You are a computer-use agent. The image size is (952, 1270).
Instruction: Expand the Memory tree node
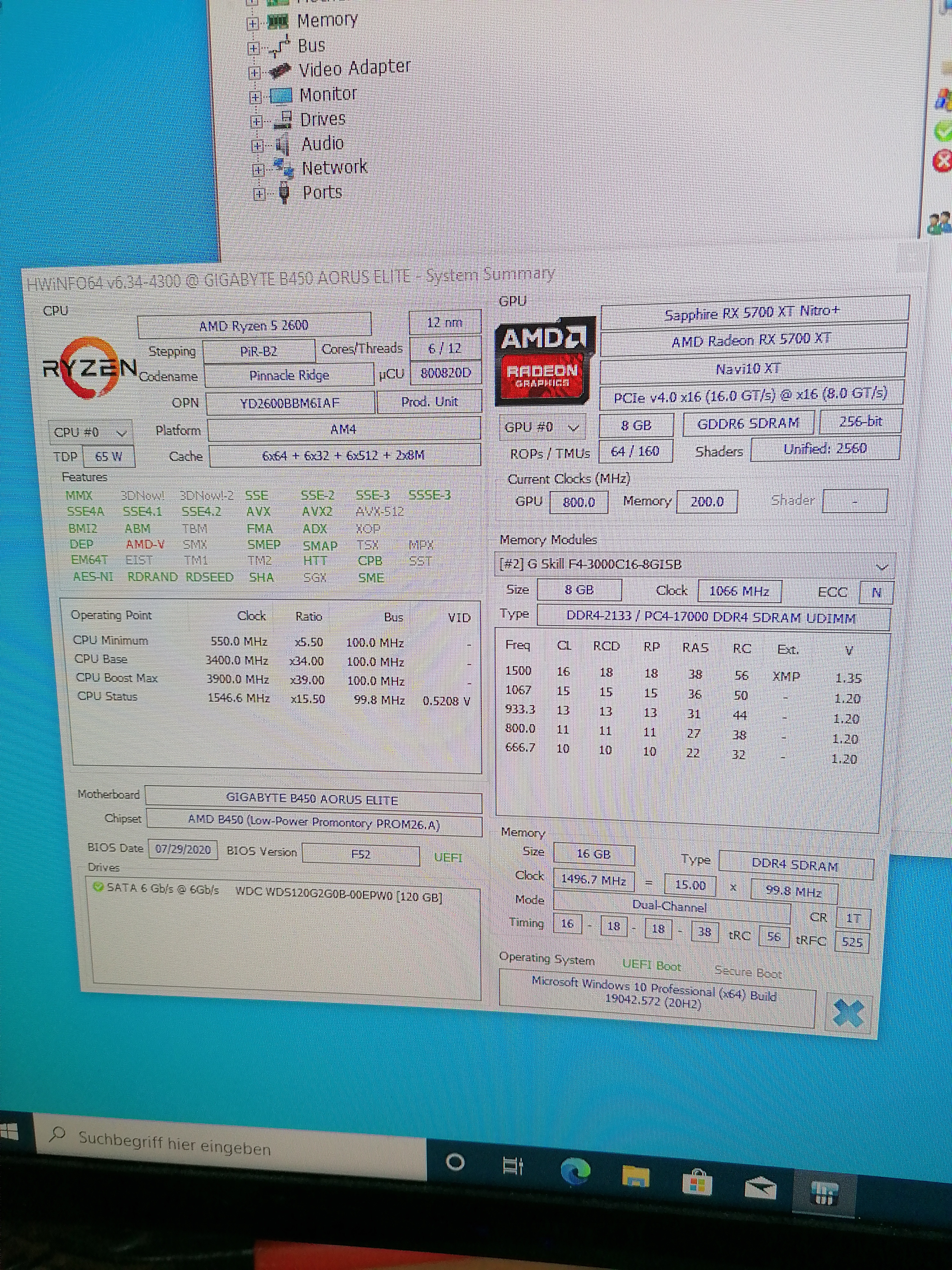point(253,23)
